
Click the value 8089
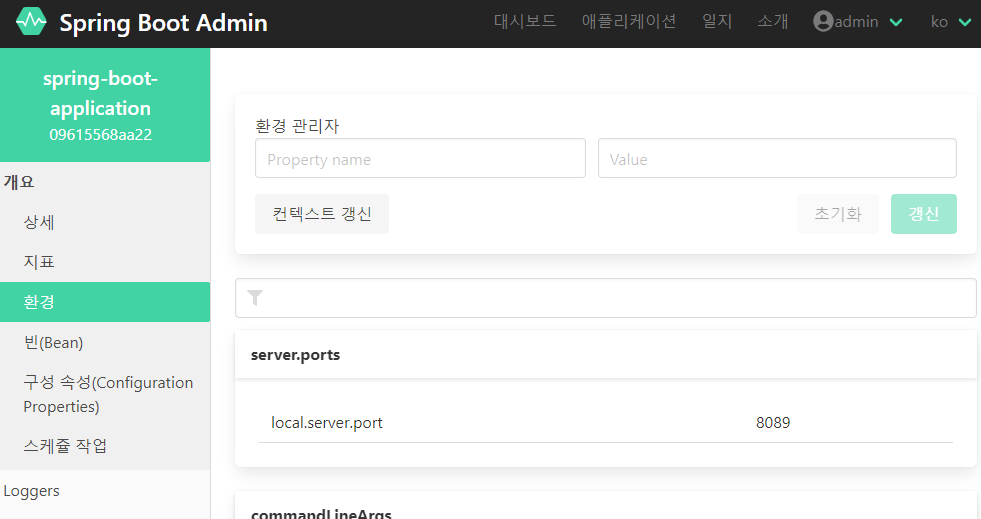tap(773, 423)
